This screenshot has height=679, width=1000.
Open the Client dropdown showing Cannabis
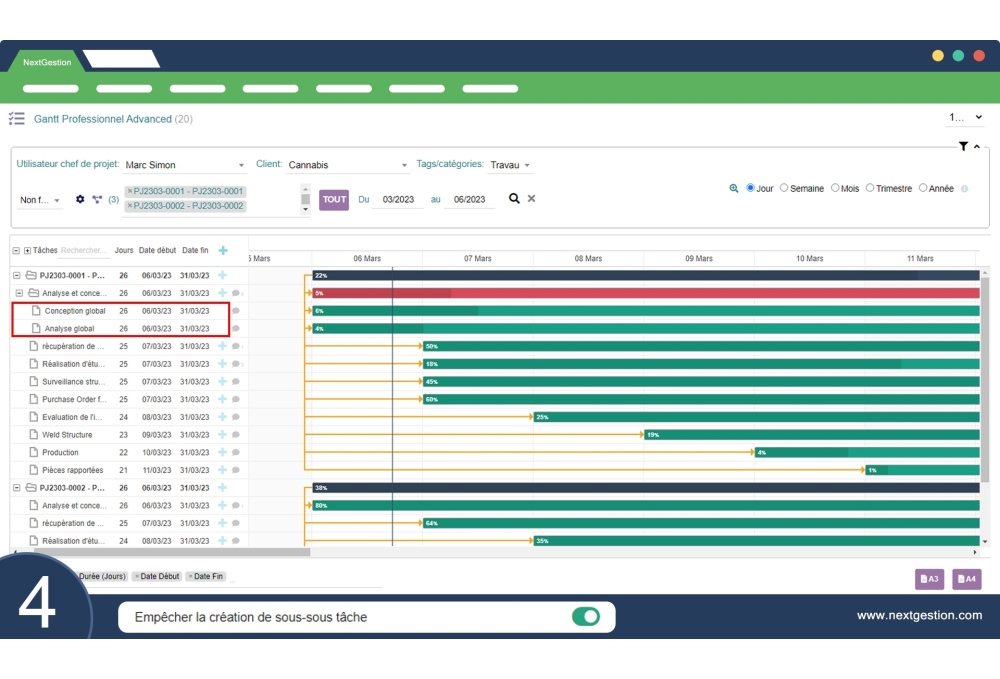(345, 164)
